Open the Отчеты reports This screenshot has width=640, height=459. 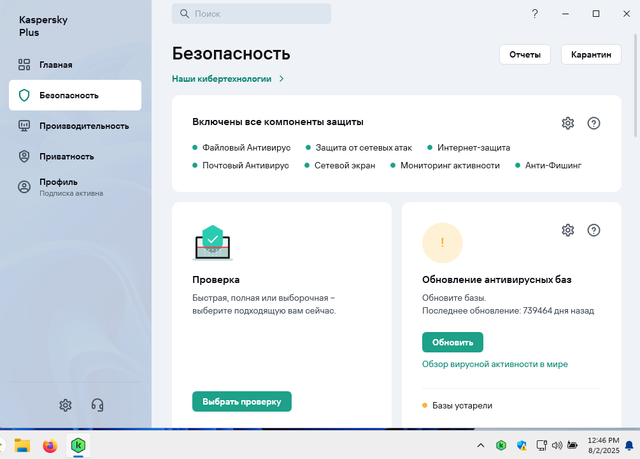click(x=525, y=55)
